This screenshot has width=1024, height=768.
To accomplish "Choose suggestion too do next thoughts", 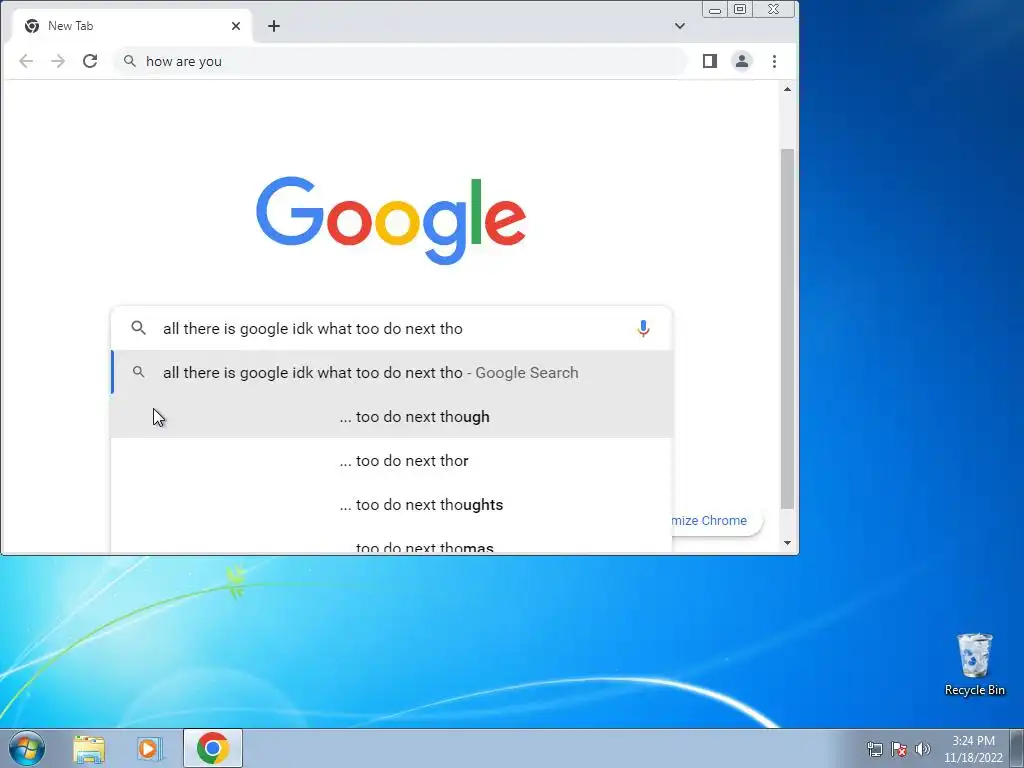I will click(x=392, y=505).
